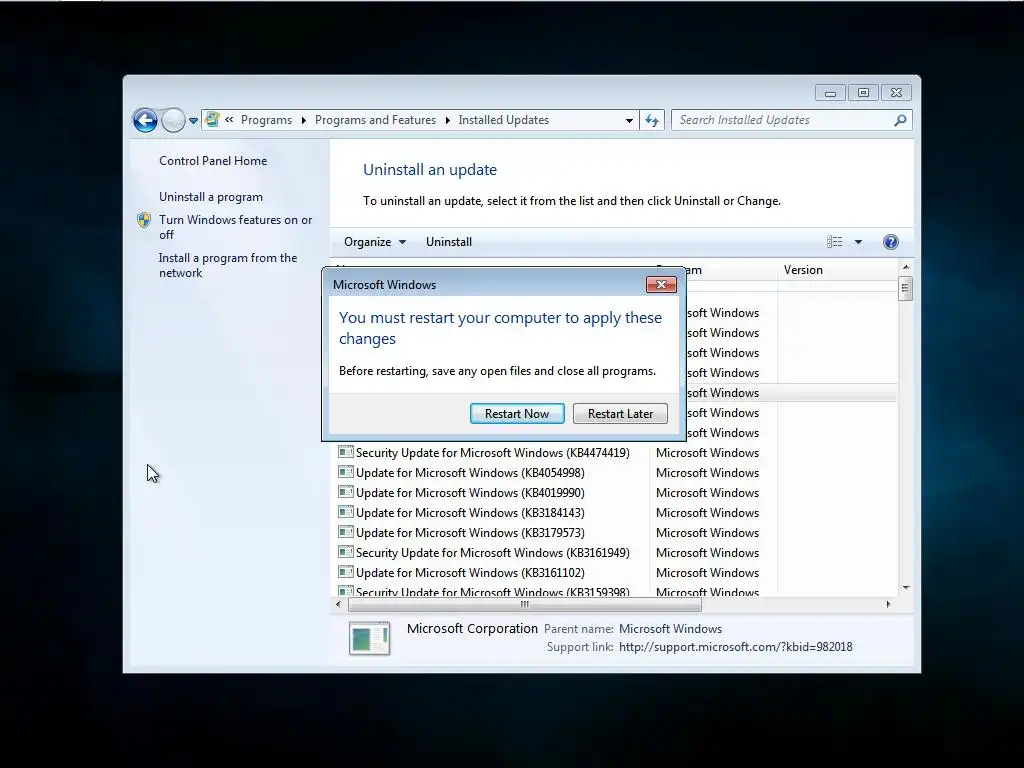
Task: Click icon beside KB3179573 update
Action: pos(345,532)
